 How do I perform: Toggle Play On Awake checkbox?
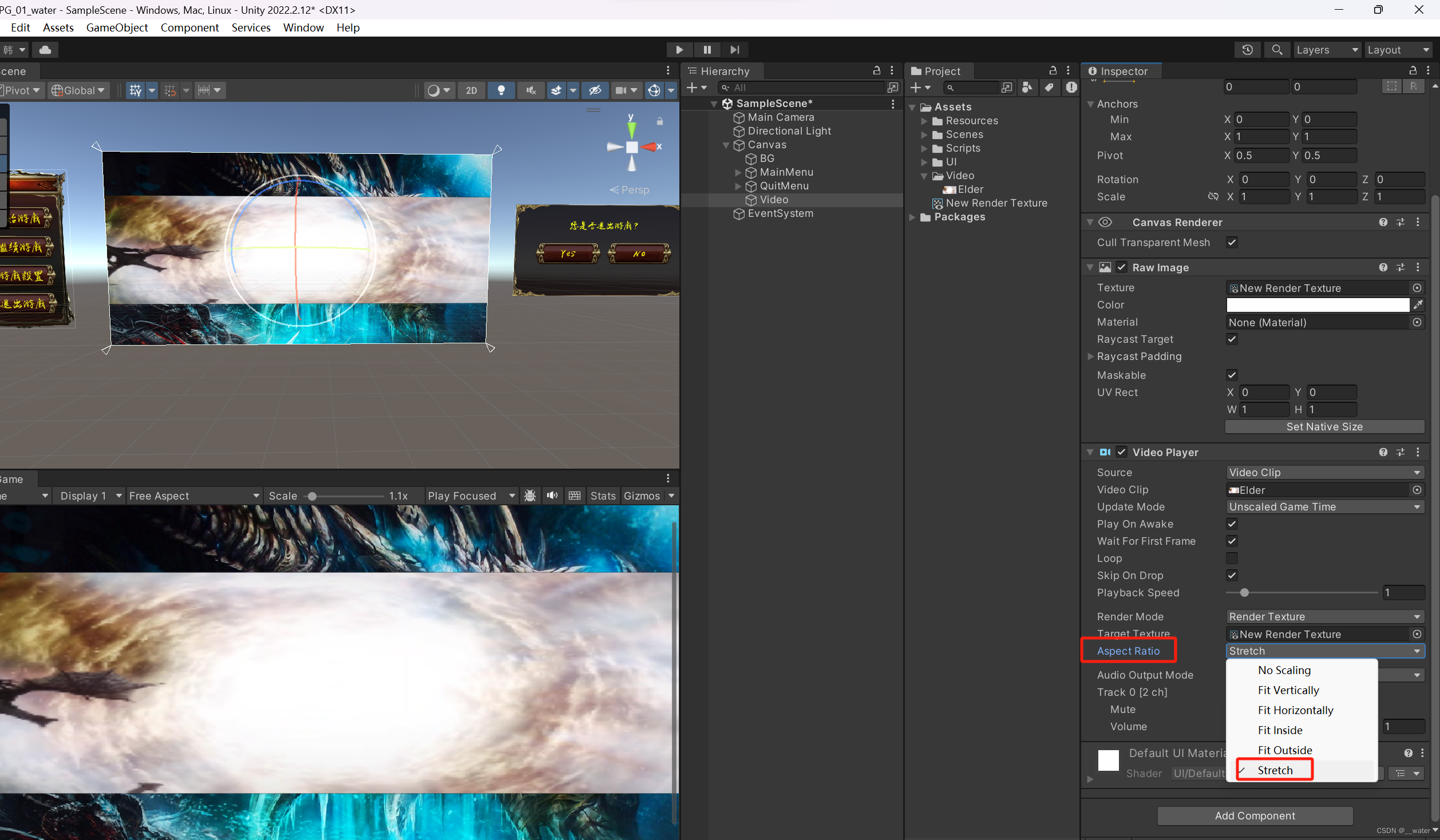[1232, 524]
